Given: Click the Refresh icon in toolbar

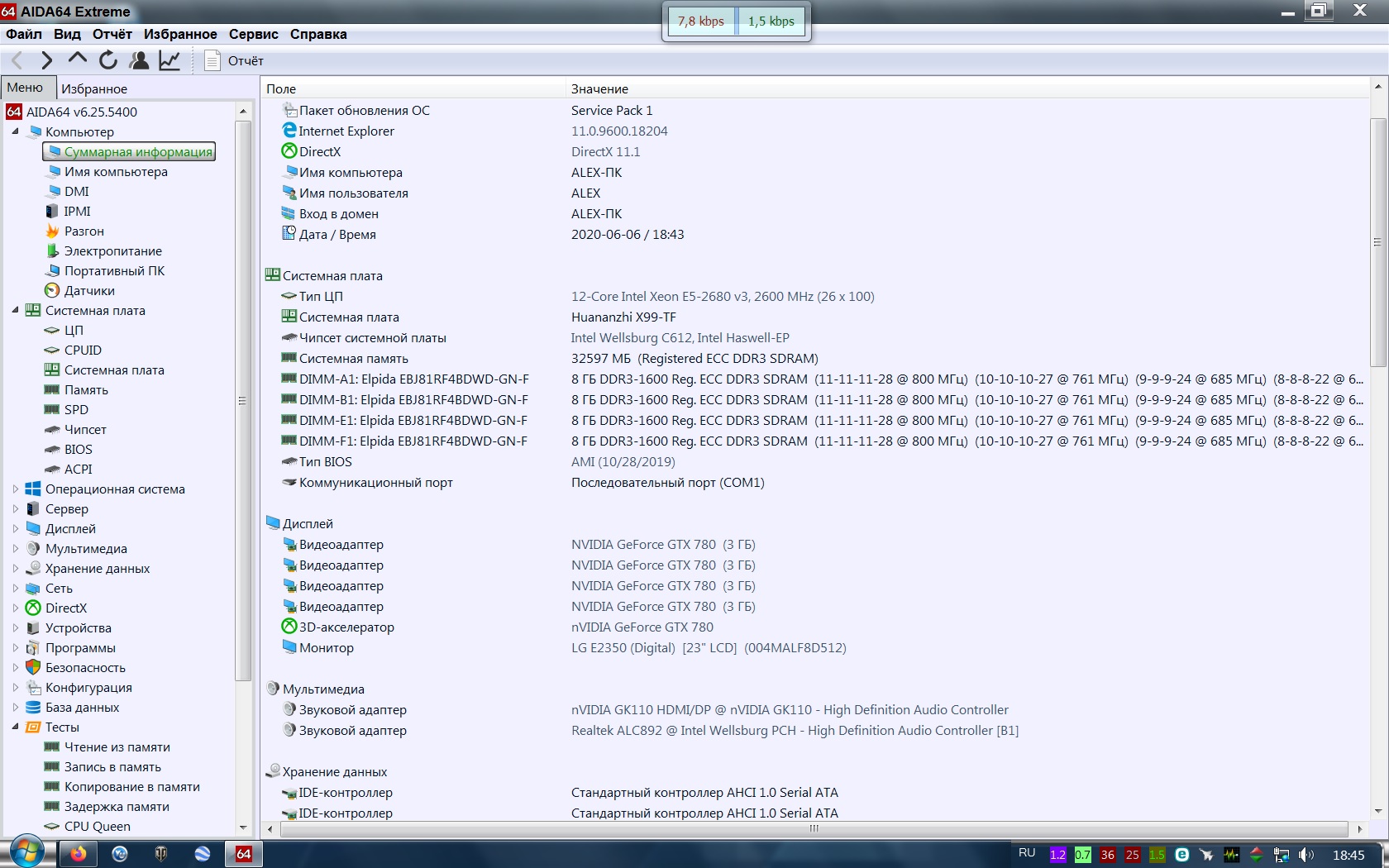Looking at the screenshot, I should (107, 60).
